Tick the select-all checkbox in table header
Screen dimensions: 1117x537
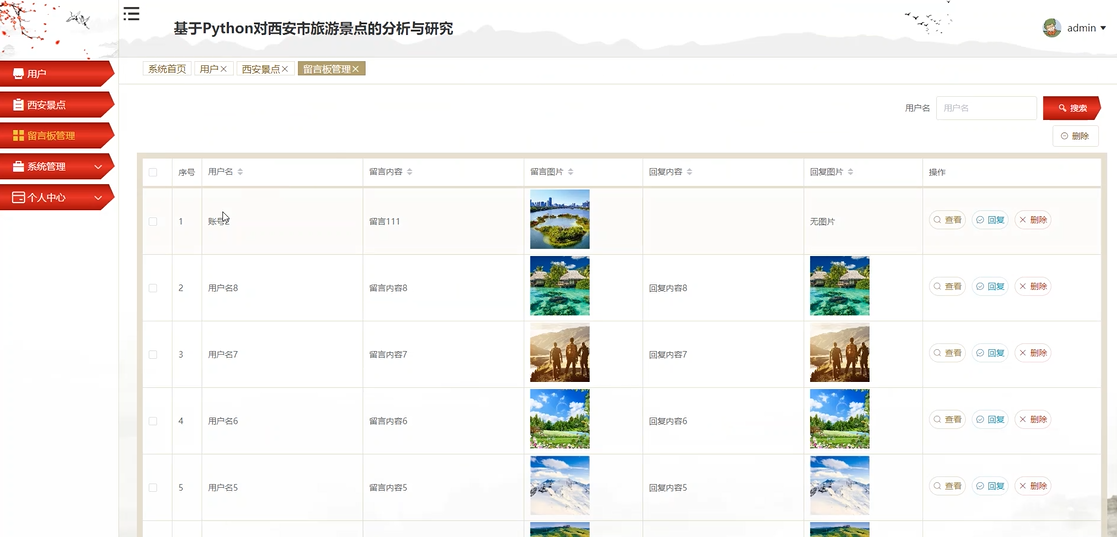(x=152, y=172)
